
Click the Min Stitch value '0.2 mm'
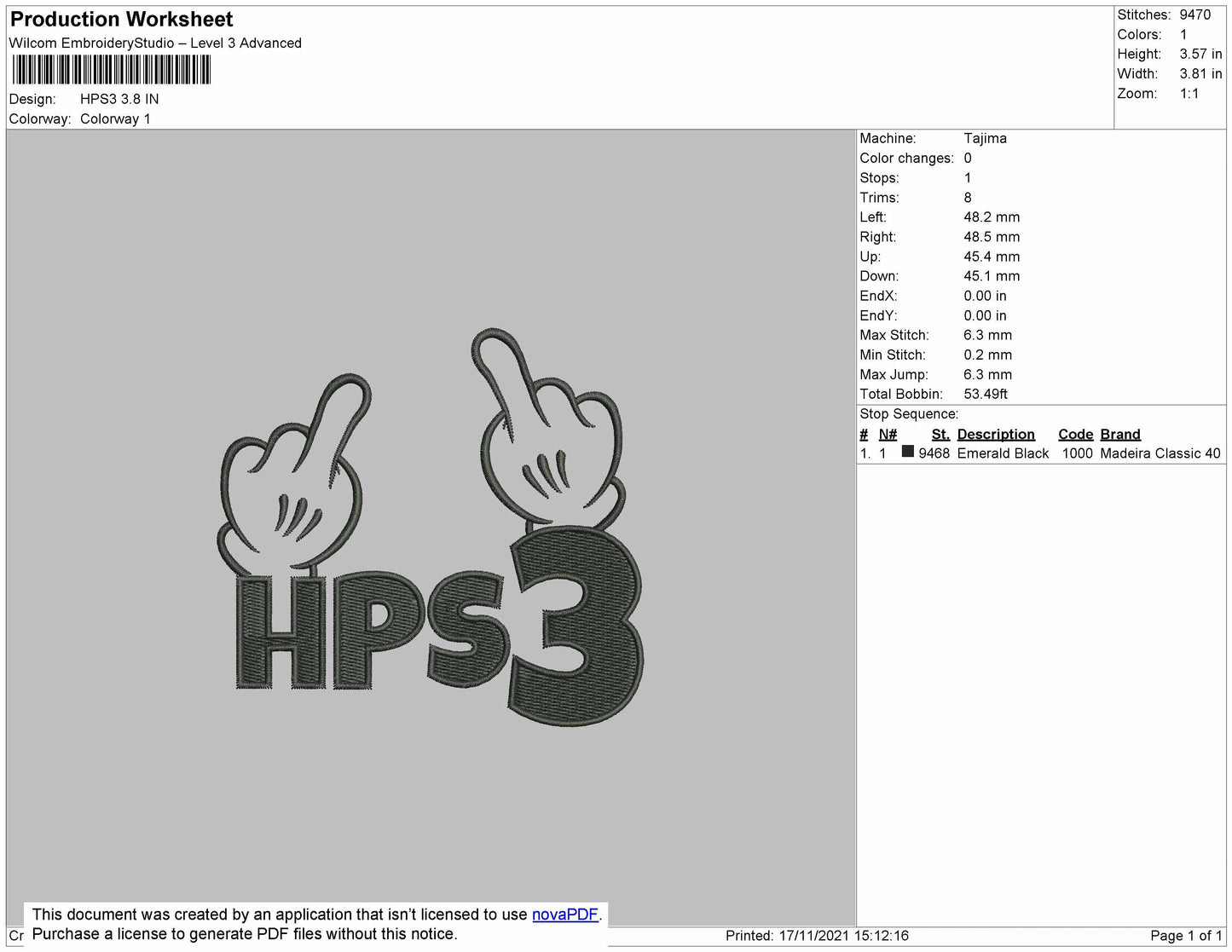987,355
